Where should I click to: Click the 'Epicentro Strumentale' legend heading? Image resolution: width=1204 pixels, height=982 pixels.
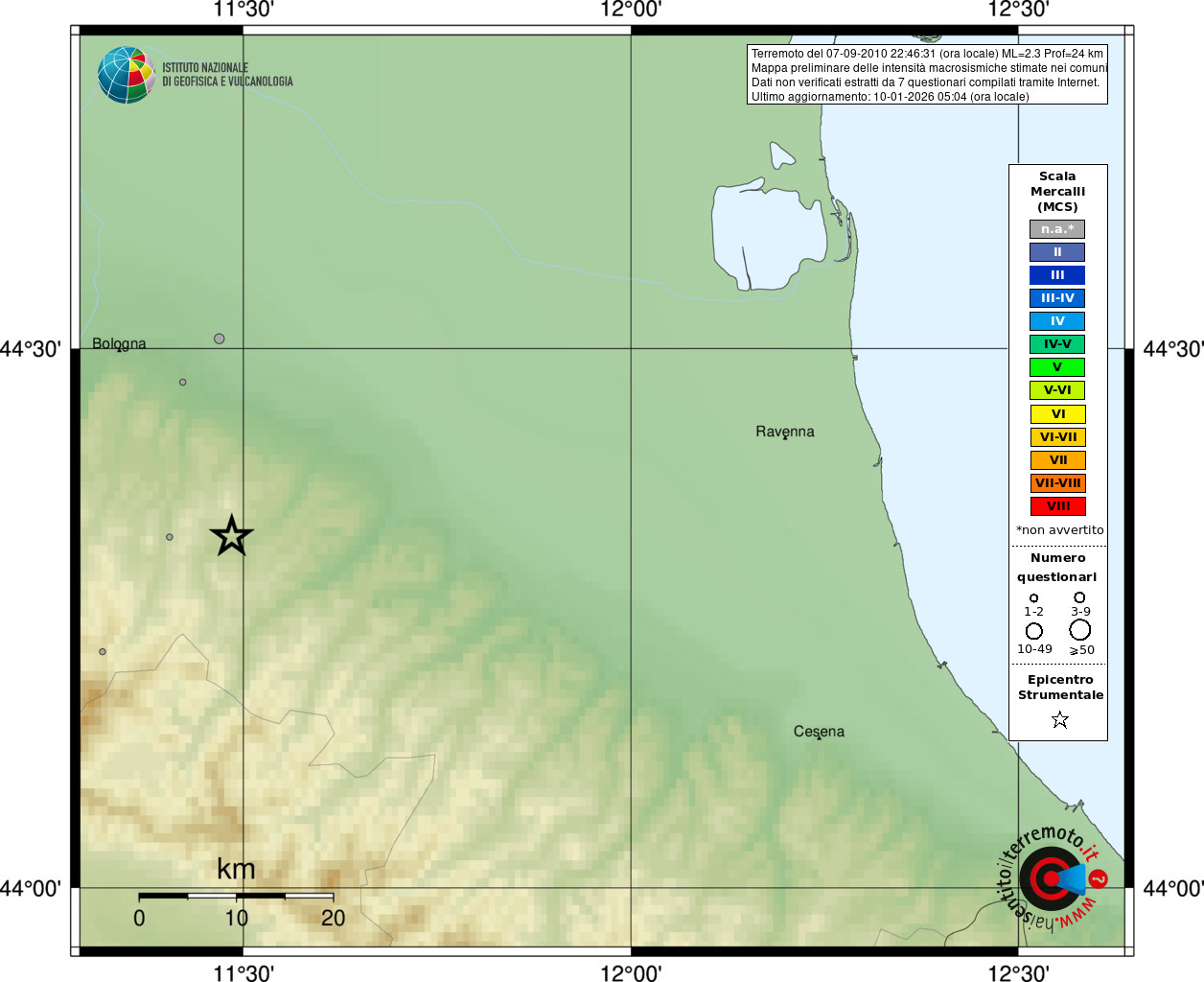tap(1060, 688)
